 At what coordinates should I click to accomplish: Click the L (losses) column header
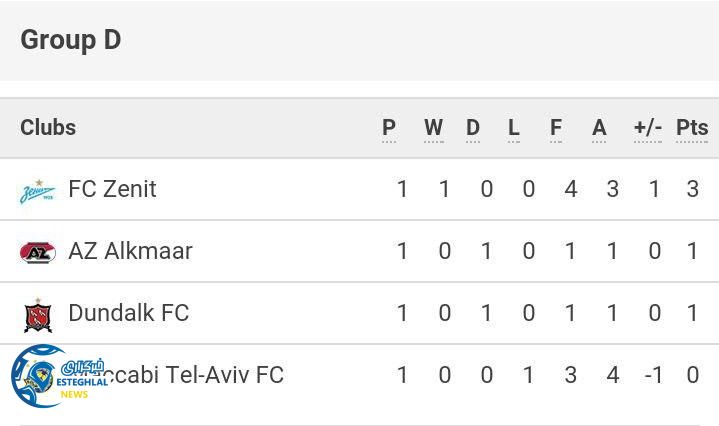pos(514,128)
